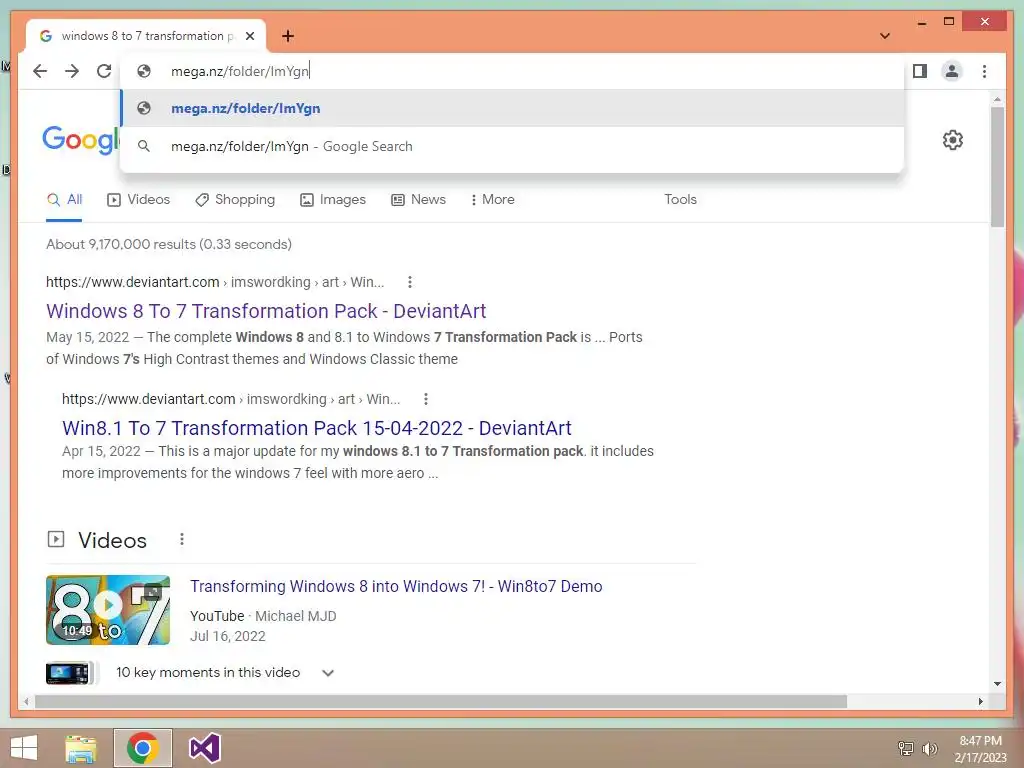1024x768 pixels.
Task: Play the Win8to7 Demo video thumbnail
Action: pos(108,610)
